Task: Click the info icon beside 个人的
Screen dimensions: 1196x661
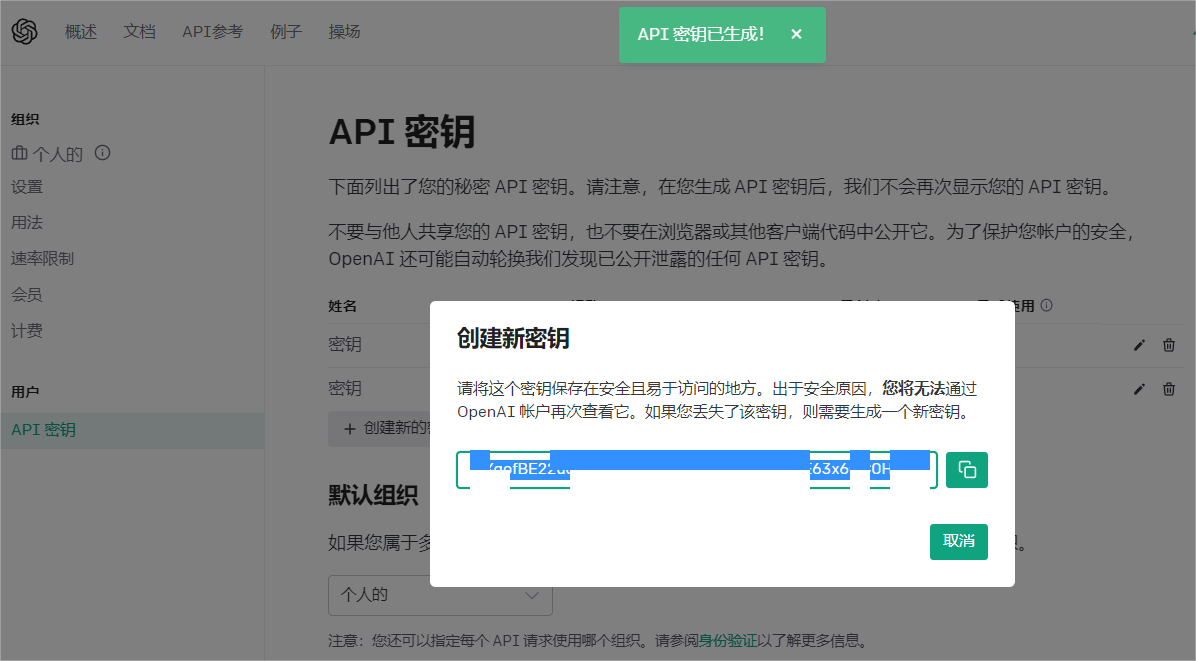Action: [102, 153]
